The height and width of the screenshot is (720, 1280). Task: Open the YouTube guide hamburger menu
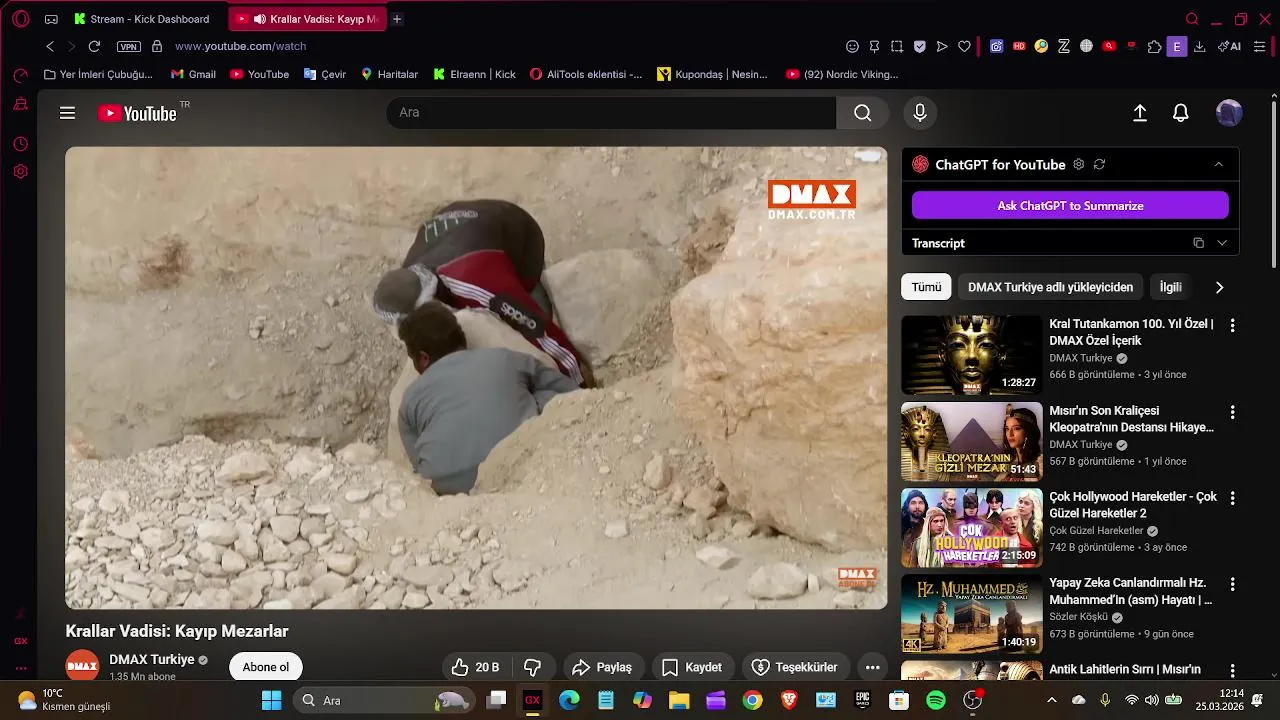[x=67, y=113]
